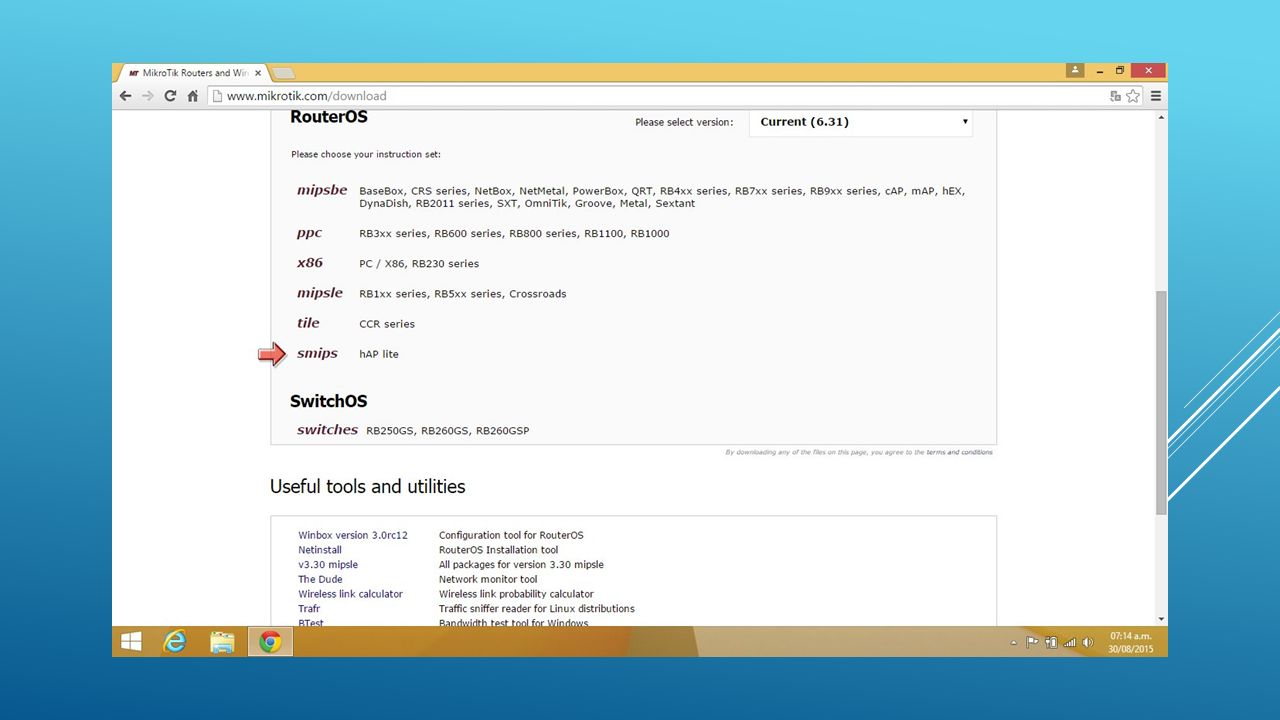The image size is (1280, 720).
Task: Click 'Configuration tool for RouterOS' description
Action: pos(511,535)
